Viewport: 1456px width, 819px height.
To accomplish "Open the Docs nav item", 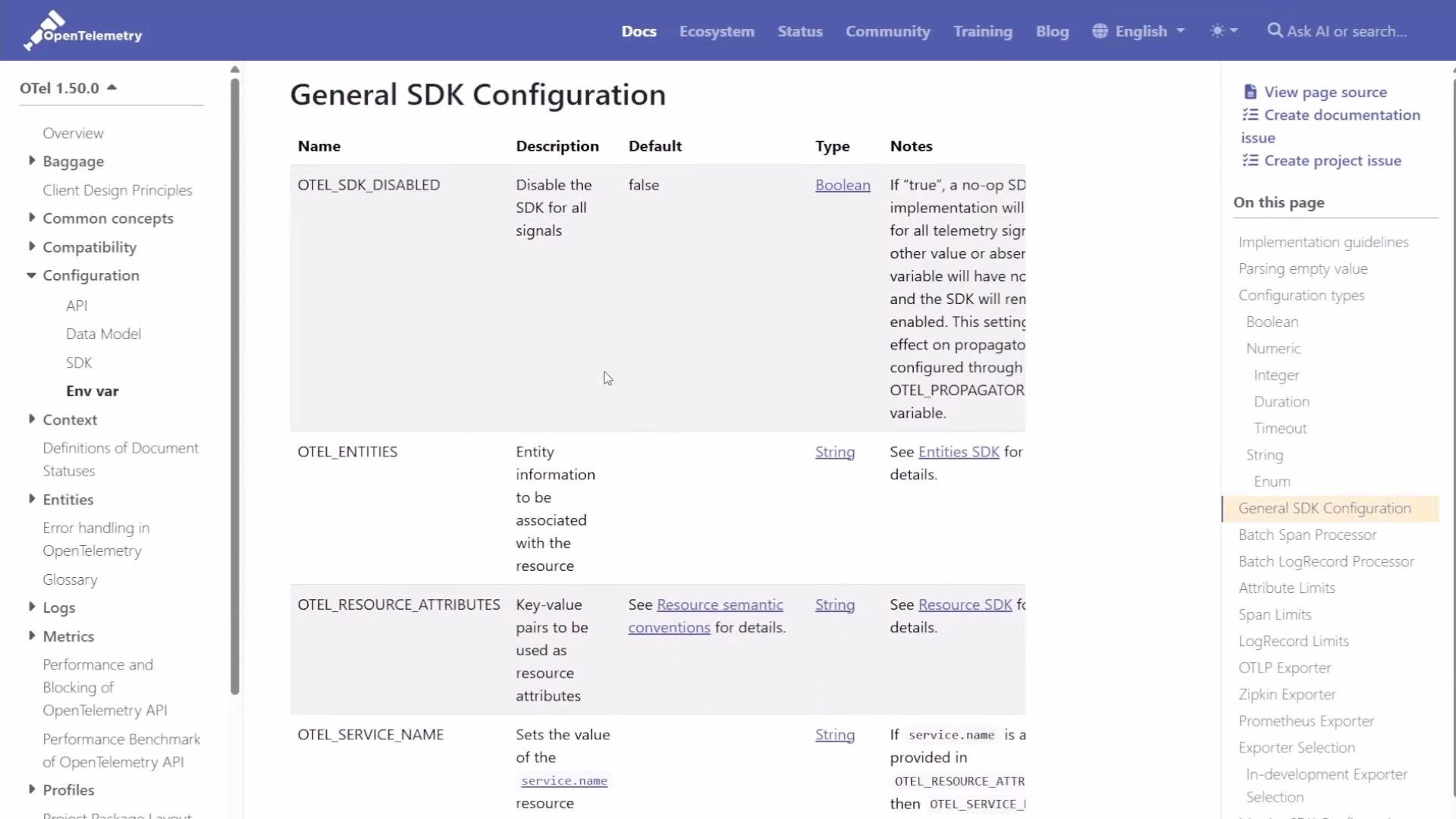I will pos(639,31).
